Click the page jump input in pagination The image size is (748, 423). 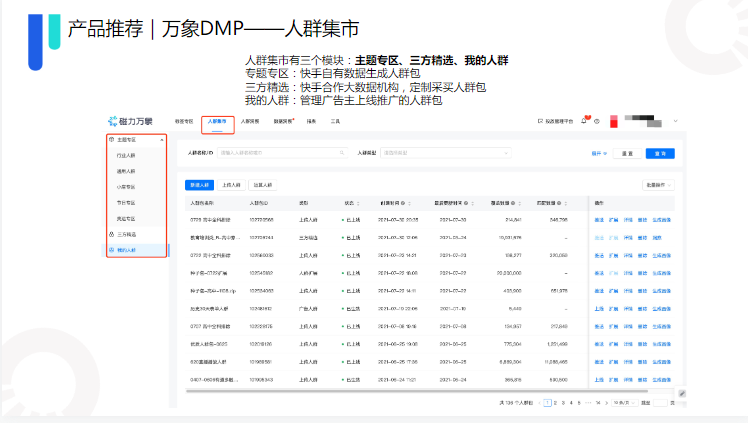660,403
